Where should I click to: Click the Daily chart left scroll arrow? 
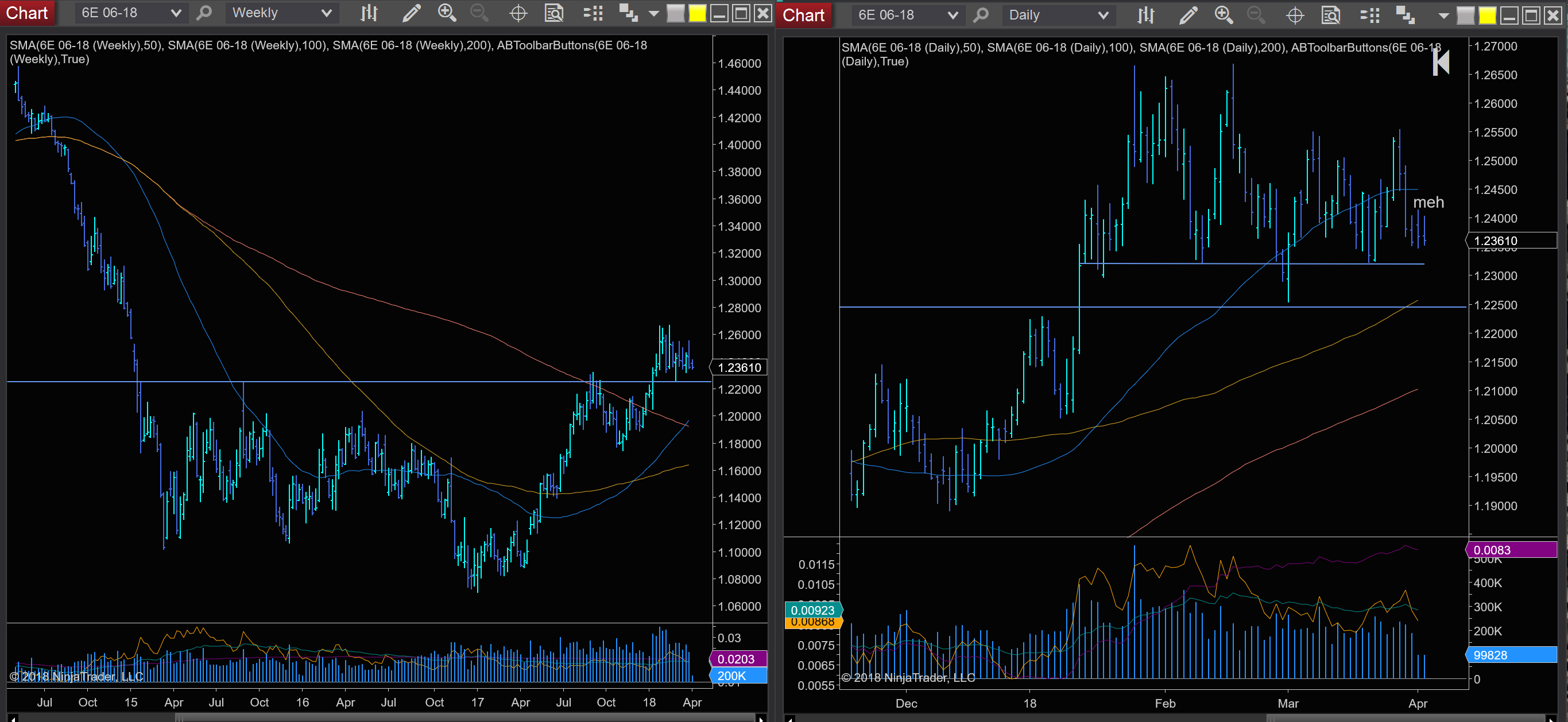[x=790, y=719]
